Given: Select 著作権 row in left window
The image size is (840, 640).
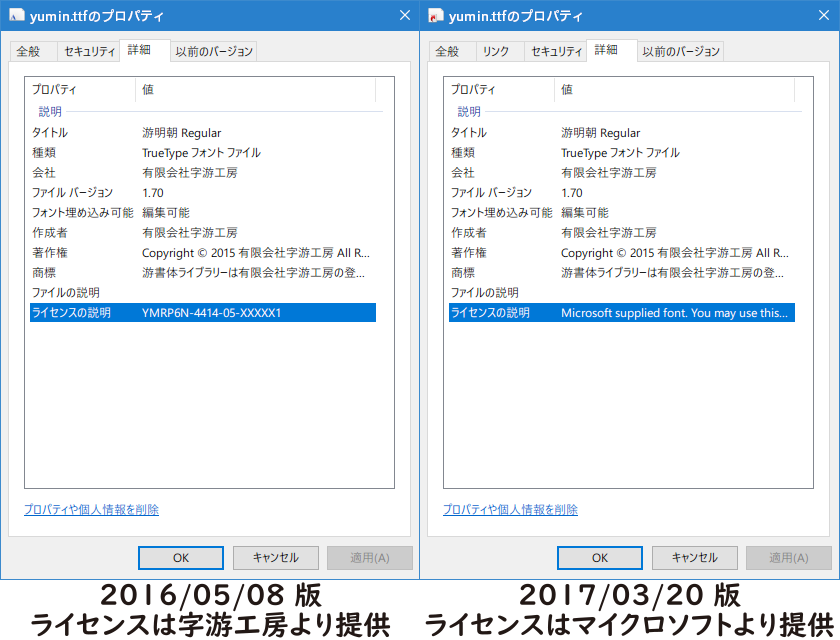Looking at the screenshot, I should point(203,253).
